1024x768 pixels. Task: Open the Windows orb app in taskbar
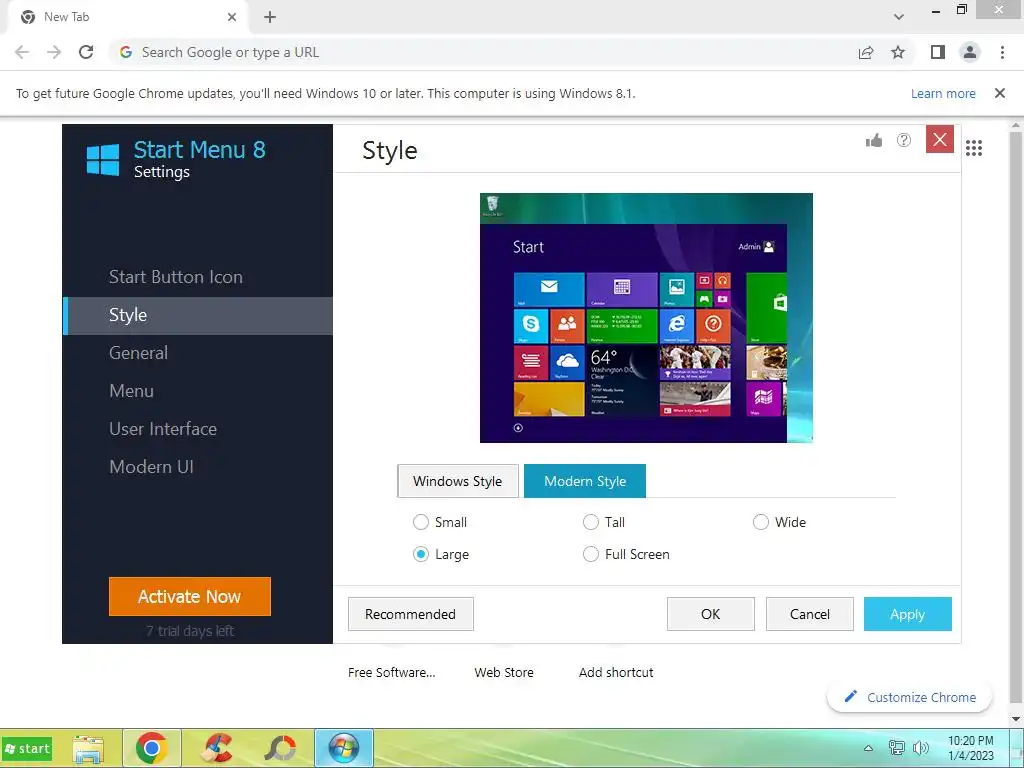pos(344,748)
